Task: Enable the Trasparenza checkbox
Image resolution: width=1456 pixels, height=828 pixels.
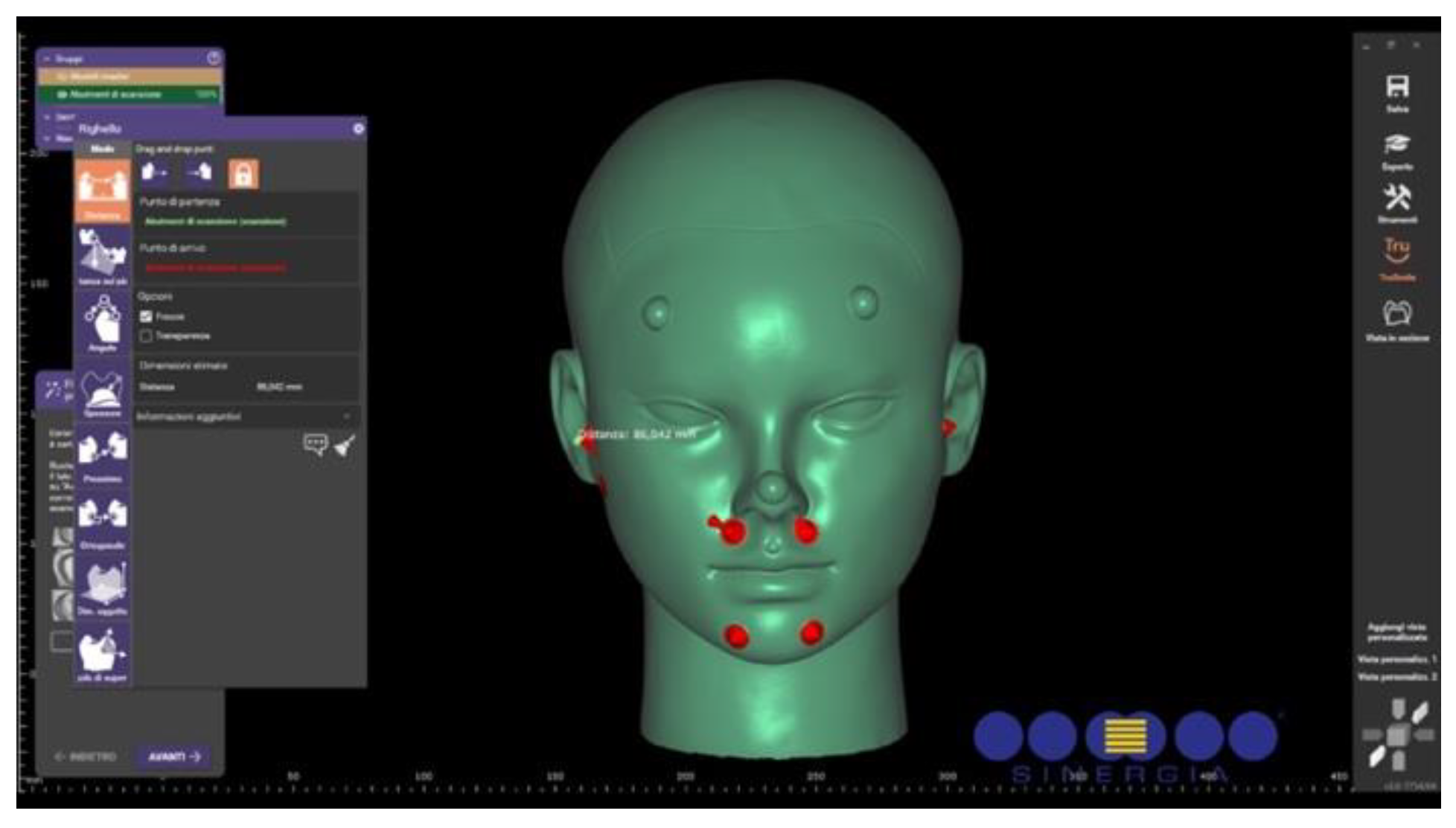Action: pos(147,336)
